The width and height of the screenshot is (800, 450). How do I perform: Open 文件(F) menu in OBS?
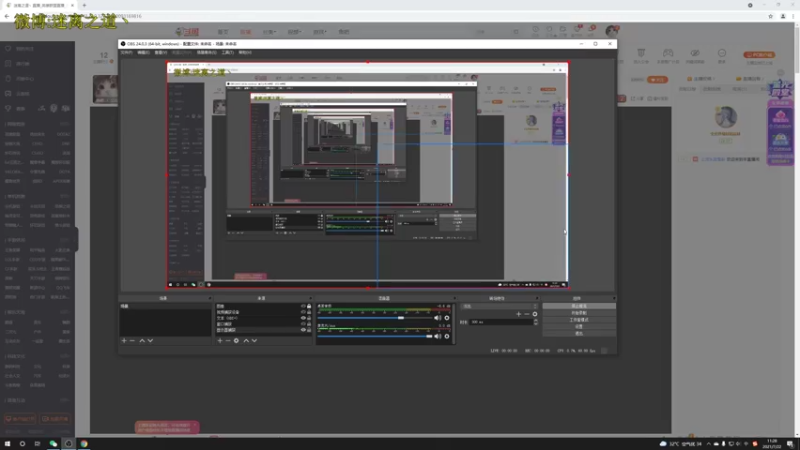click(126, 53)
